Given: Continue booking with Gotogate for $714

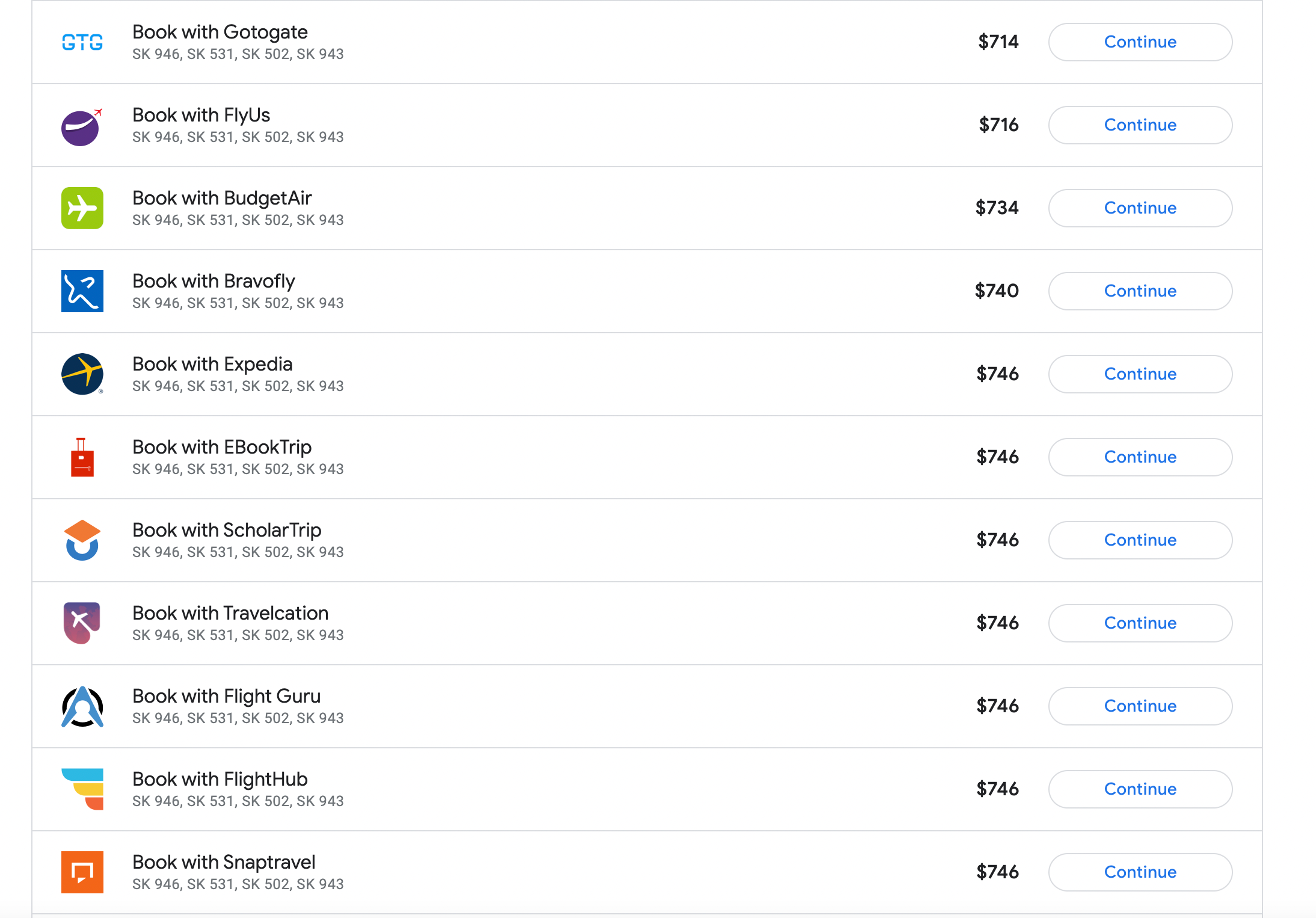Looking at the screenshot, I should point(1140,42).
